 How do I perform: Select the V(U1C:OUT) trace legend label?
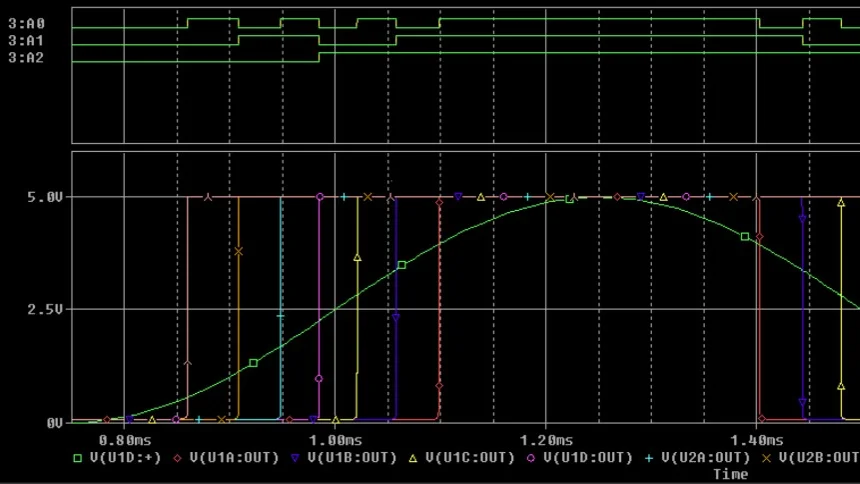click(x=470, y=458)
